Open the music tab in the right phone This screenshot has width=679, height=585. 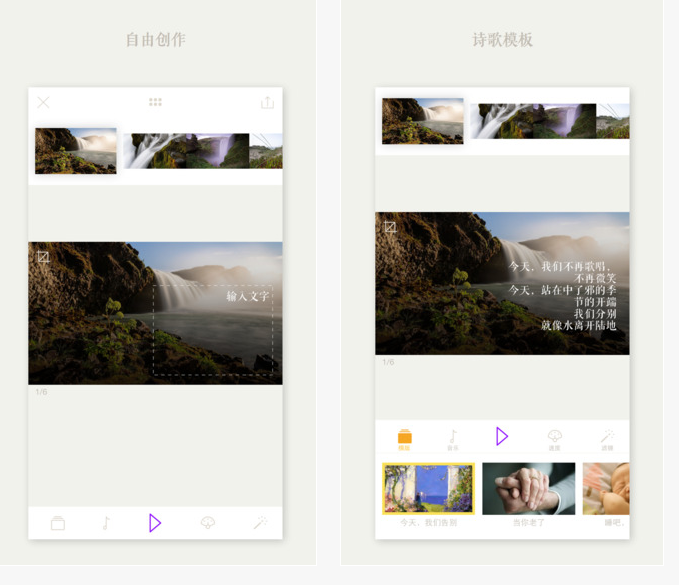point(452,438)
